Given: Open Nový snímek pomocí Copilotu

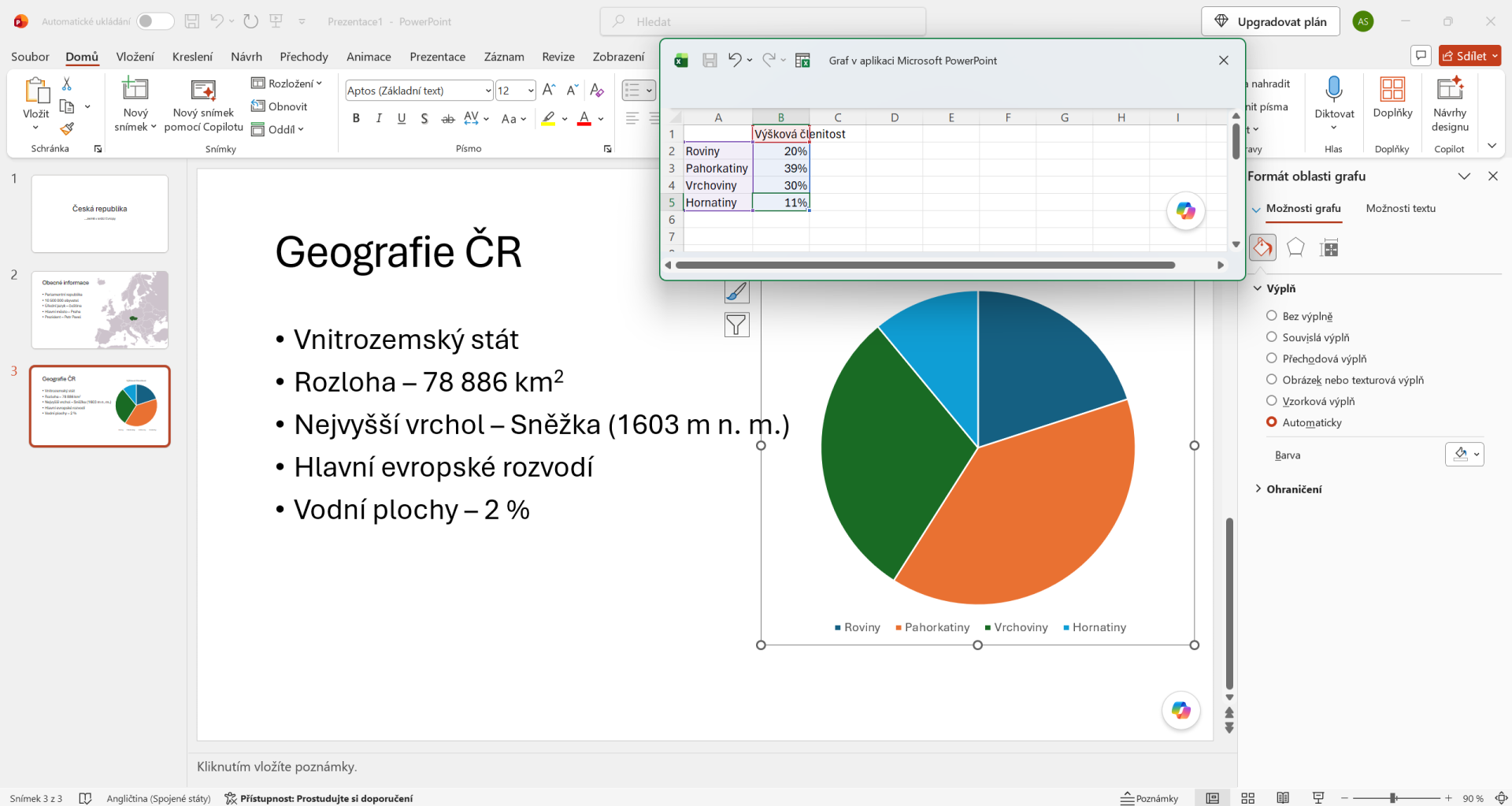Looking at the screenshot, I should click(x=203, y=104).
